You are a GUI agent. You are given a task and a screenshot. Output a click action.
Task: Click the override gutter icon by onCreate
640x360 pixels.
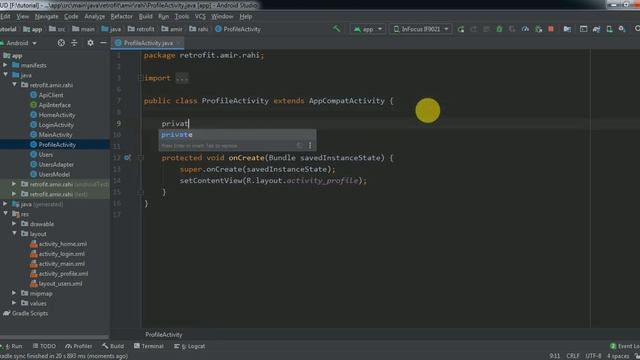click(x=127, y=158)
